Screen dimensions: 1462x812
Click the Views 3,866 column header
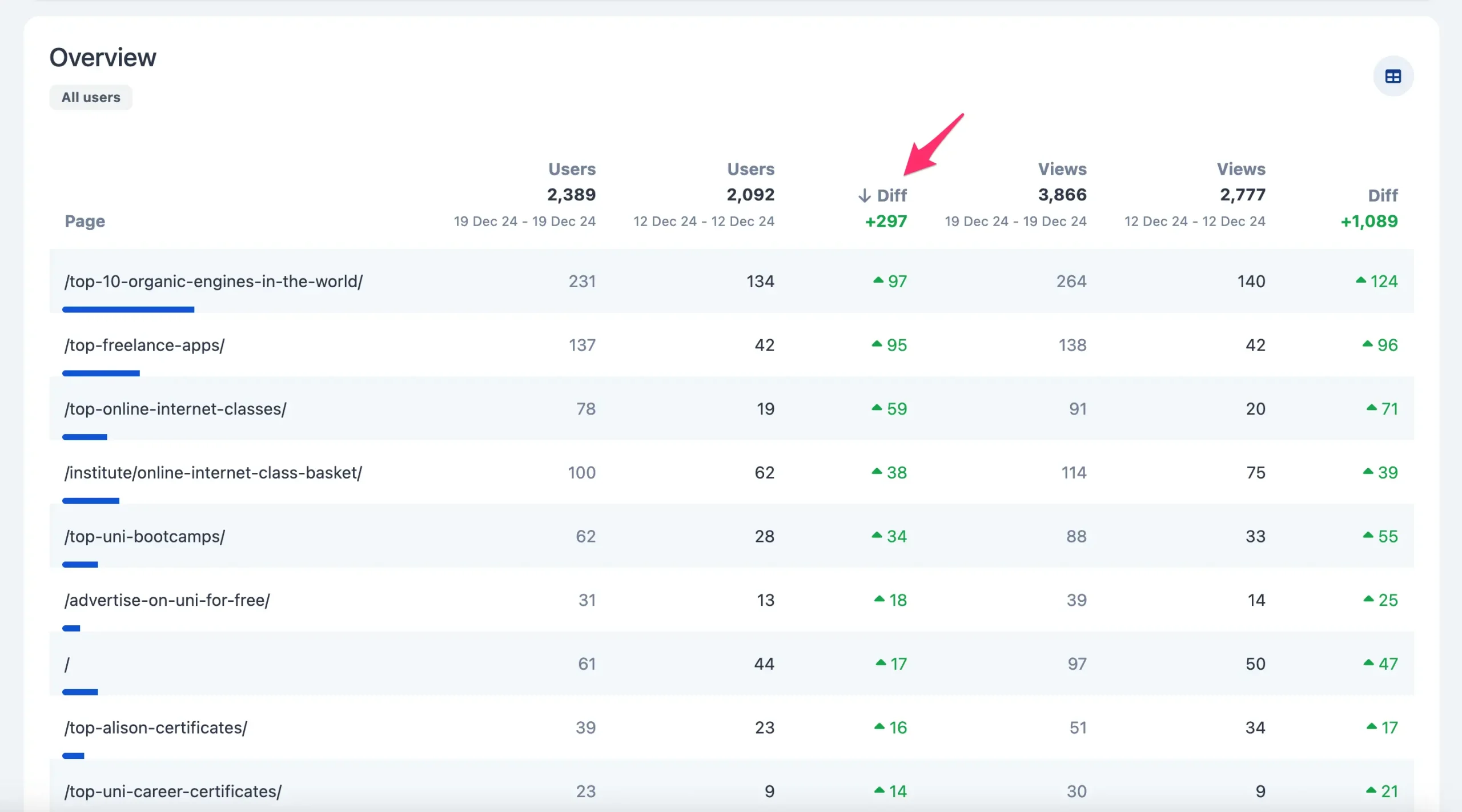point(1015,195)
